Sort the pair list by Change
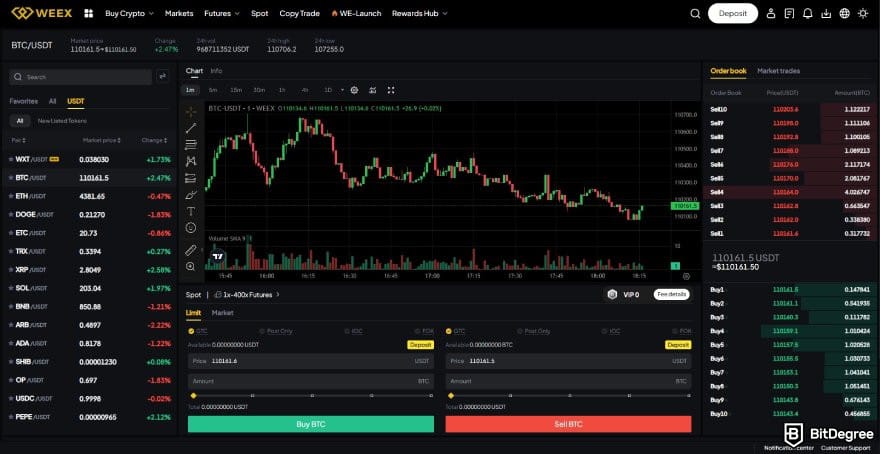The width and height of the screenshot is (880, 454). [x=154, y=140]
